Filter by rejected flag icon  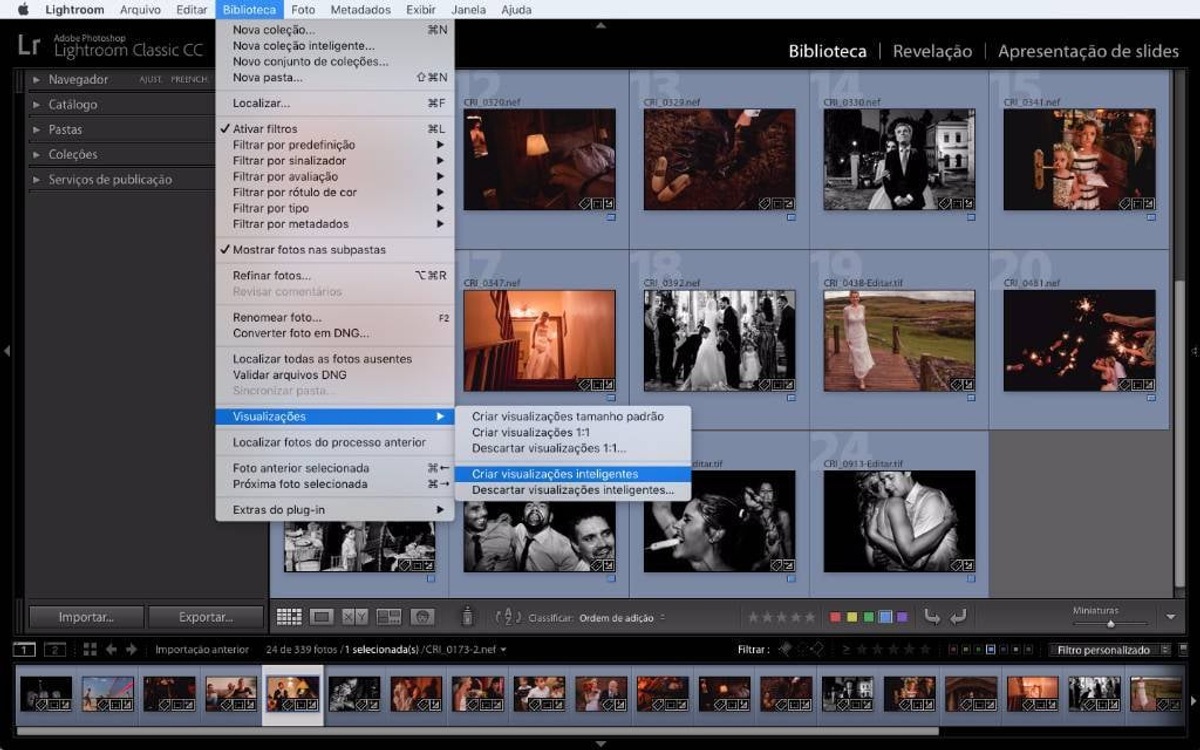pyautogui.click(x=817, y=650)
